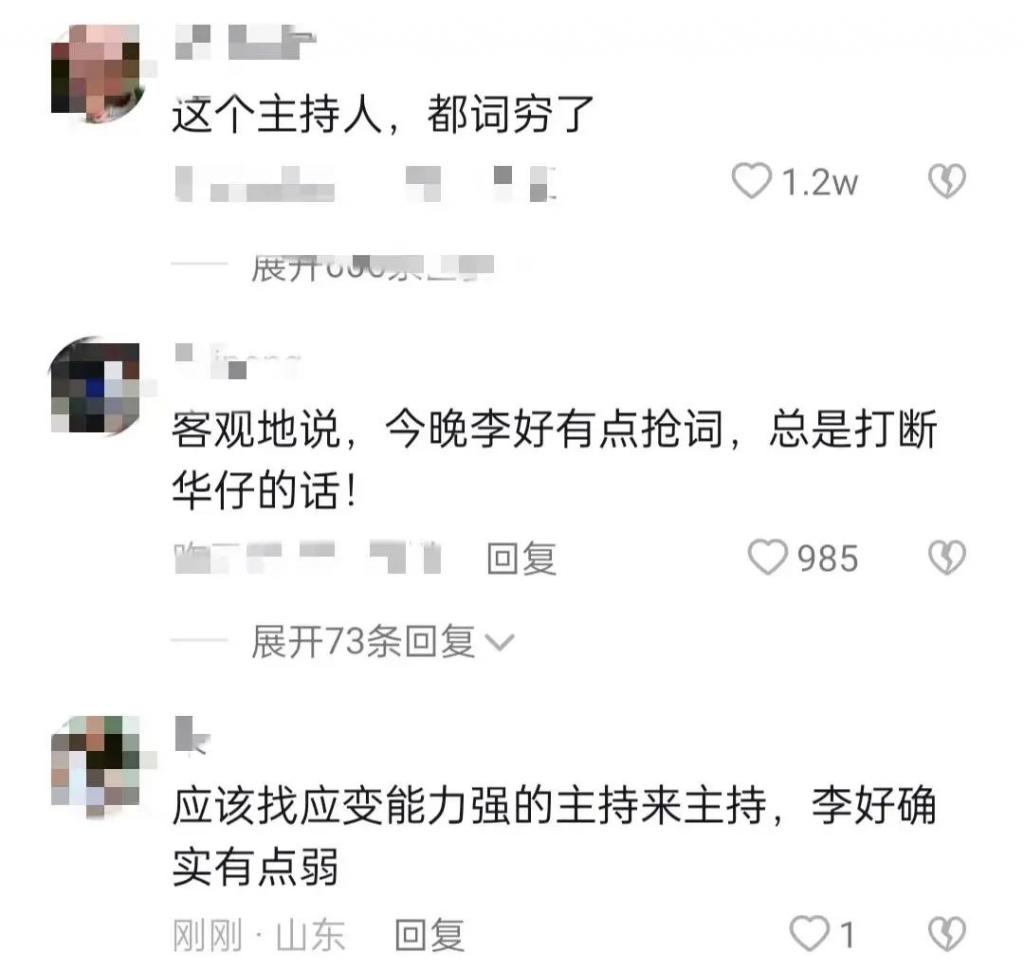Tap the comment text "这个主持人,都词穷了"

(383, 114)
